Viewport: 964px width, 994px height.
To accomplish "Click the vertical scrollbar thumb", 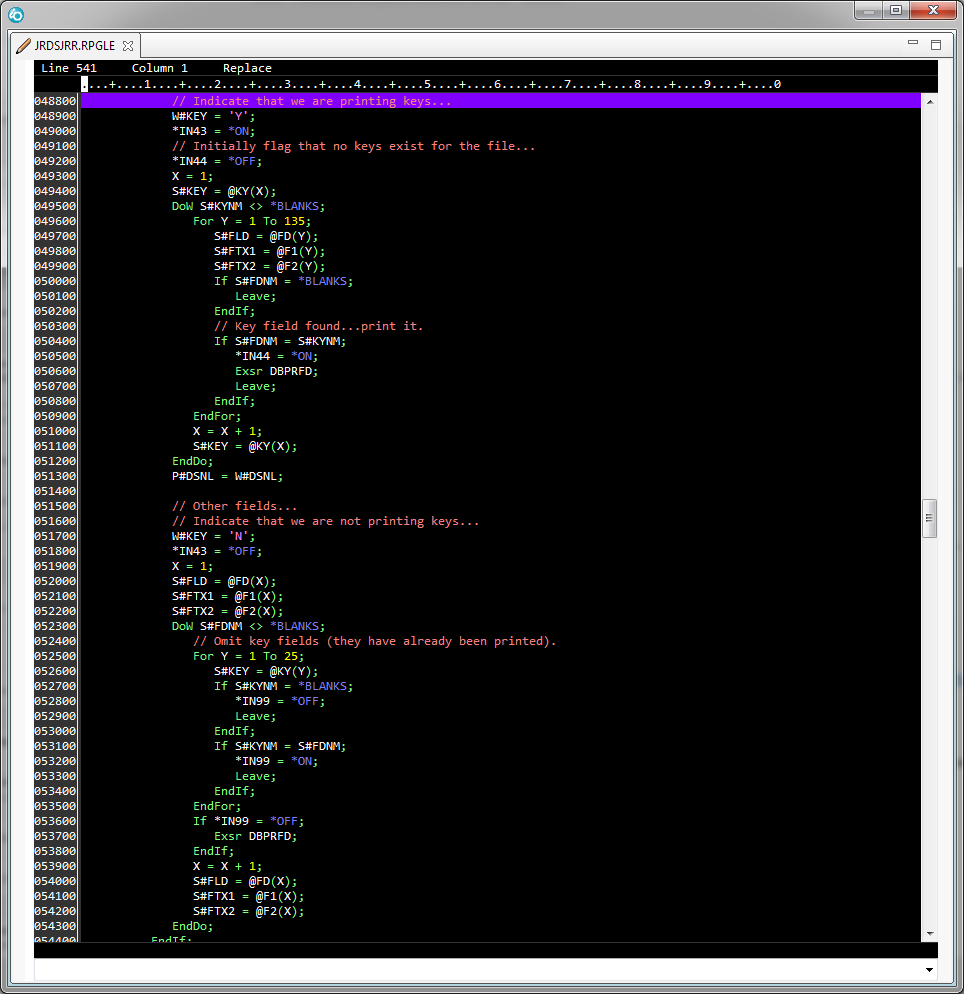I will [929, 518].
